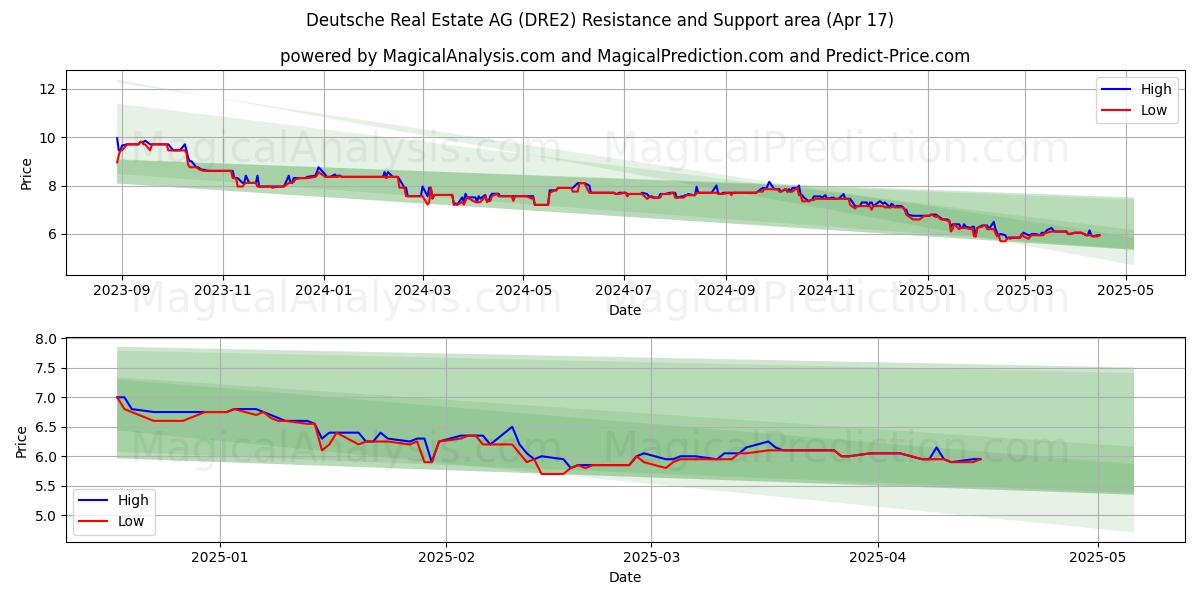1200x600 pixels.
Task: Click the '2025-01' tick label in bottom chart
Action: coord(219,558)
